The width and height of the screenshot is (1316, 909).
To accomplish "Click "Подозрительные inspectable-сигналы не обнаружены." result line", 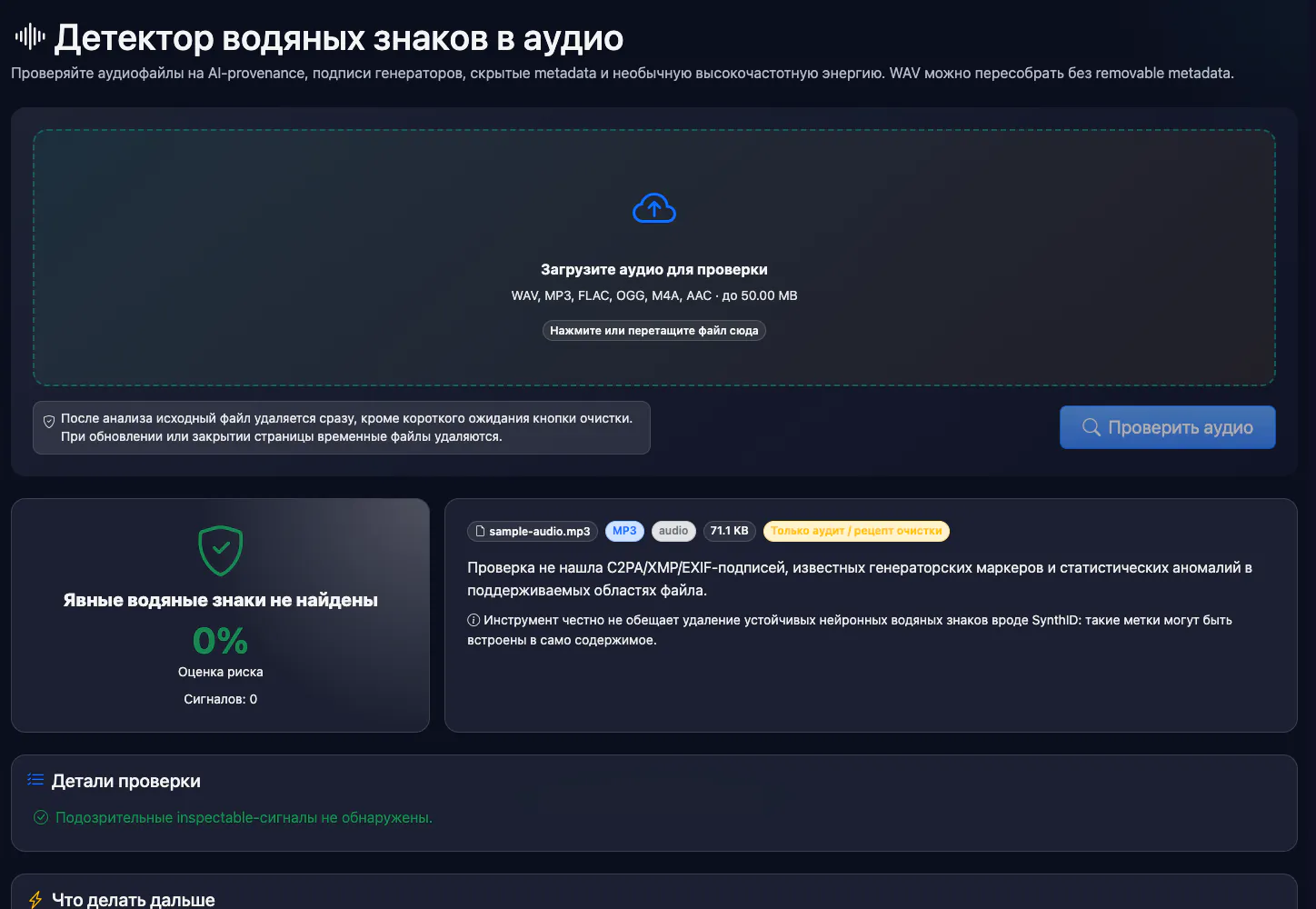I will 244,817.
